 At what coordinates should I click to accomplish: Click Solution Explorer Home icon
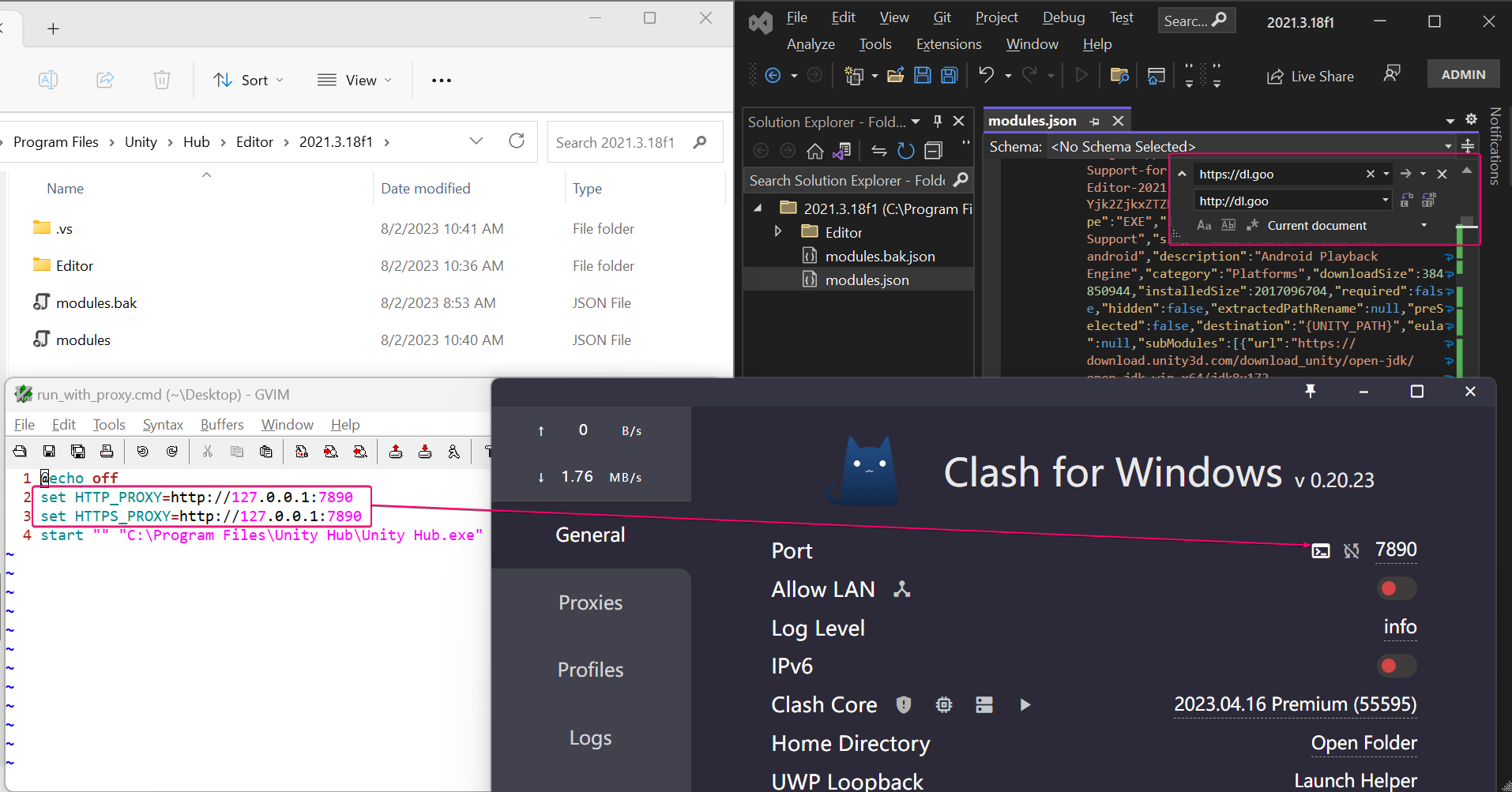click(x=815, y=151)
